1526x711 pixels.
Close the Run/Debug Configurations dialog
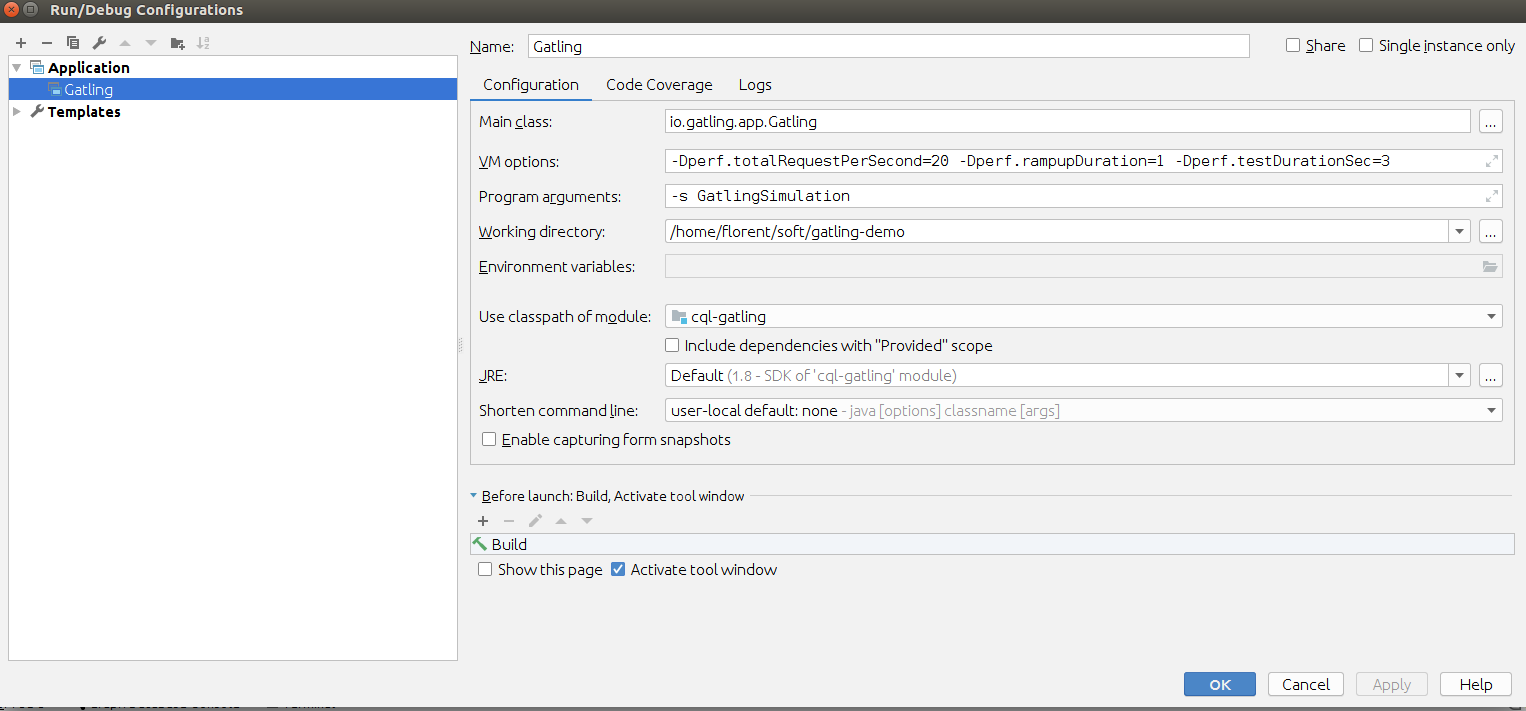pos(12,10)
